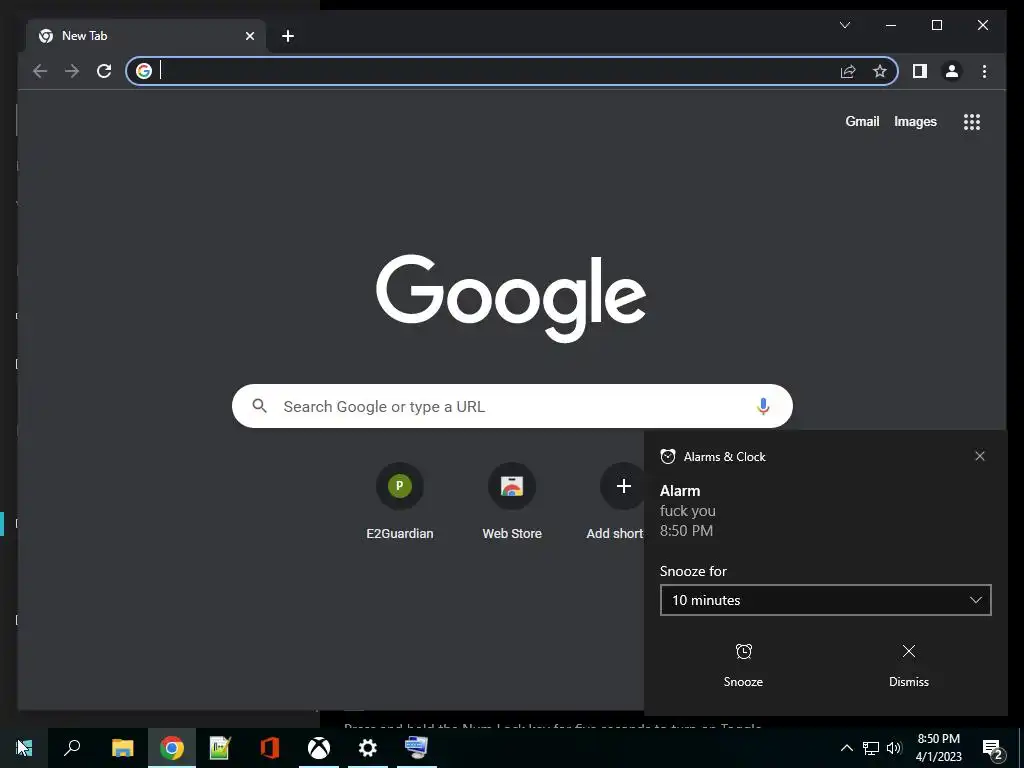Add a new shortcut tile
This screenshot has height=768, width=1024.
(624, 487)
